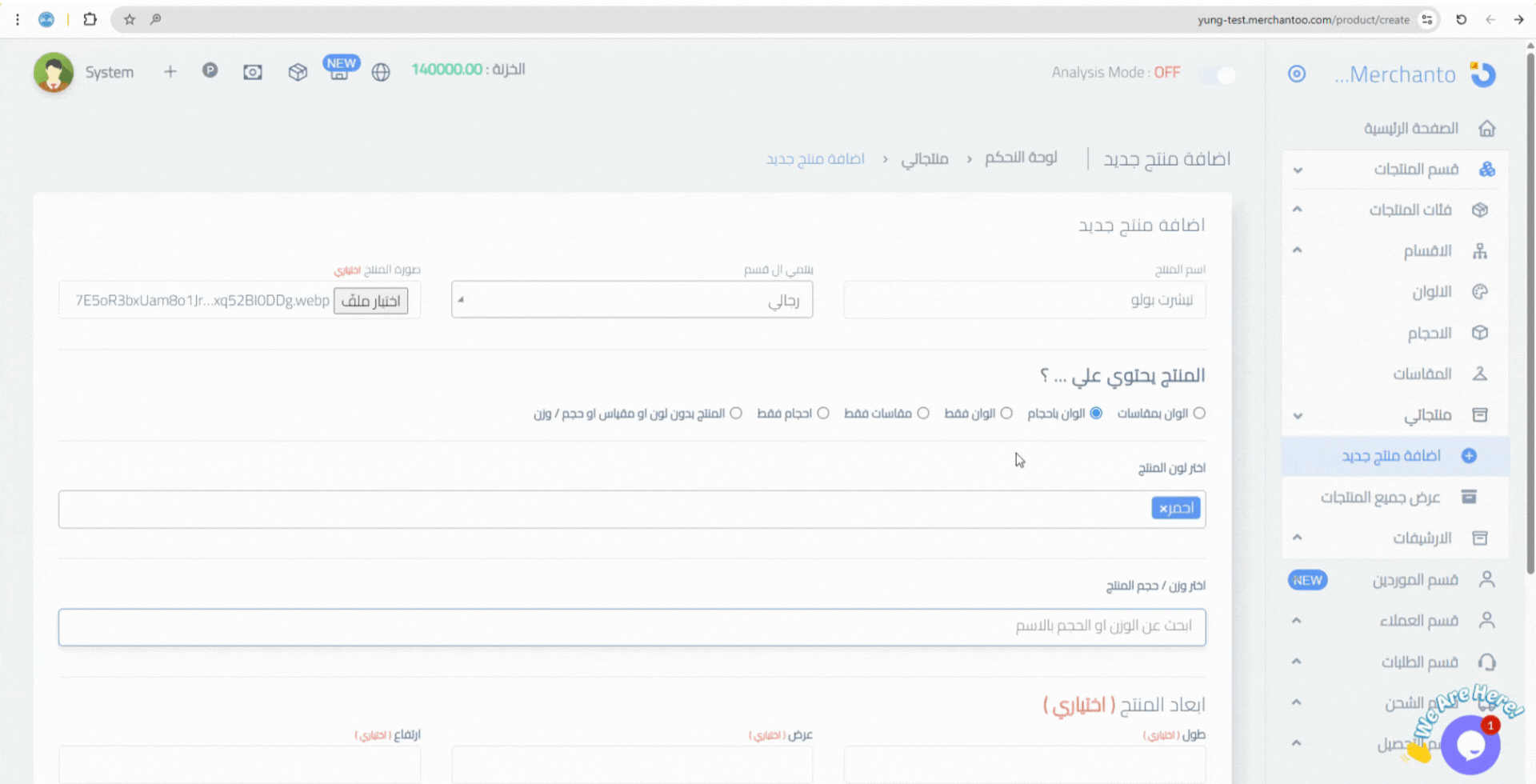Click the user avatar next to System
The width and height of the screenshot is (1536, 784).
pyautogui.click(x=54, y=73)
